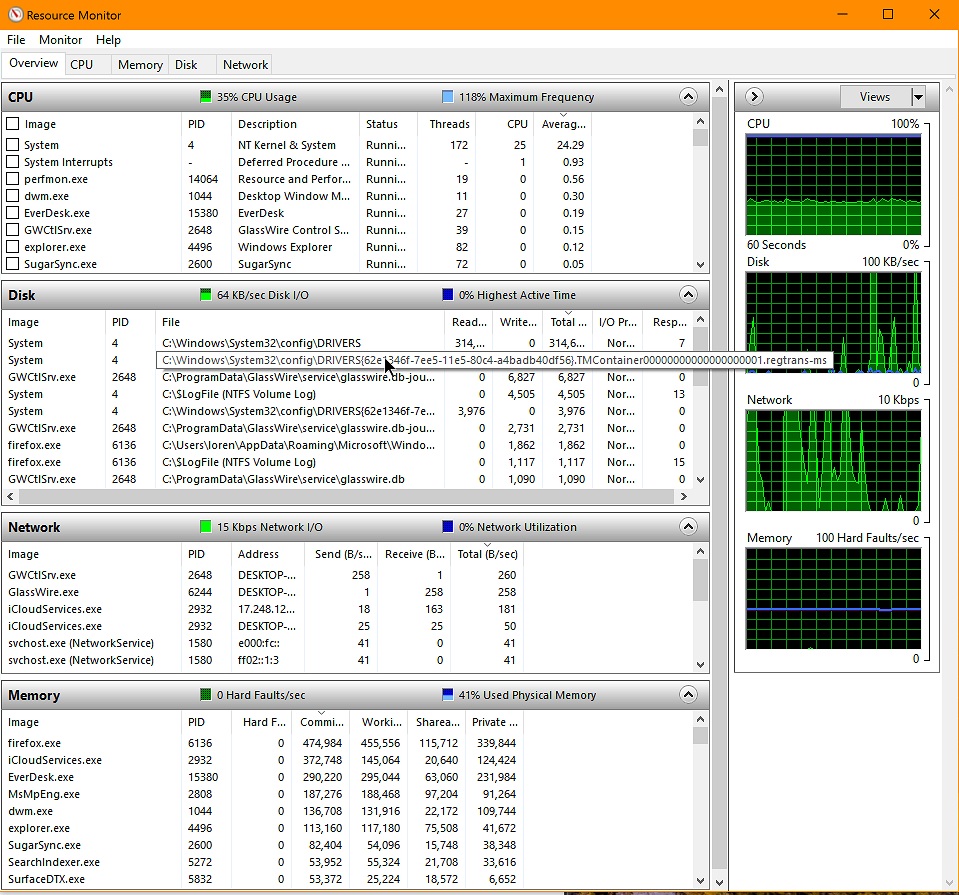
Task: Check the SugarSync.exe checkbox
Action: coord(12,264)
